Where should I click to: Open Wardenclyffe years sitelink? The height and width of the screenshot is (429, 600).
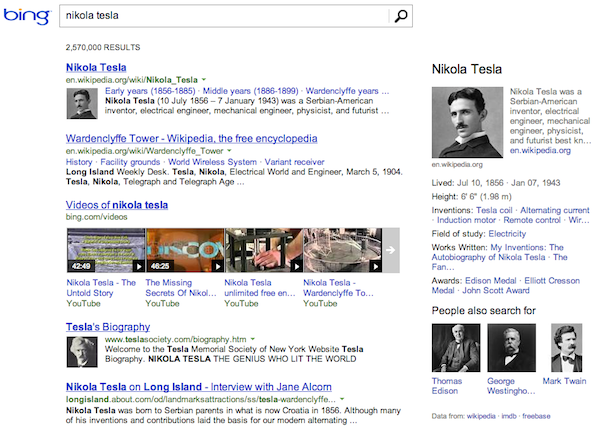(347, 91)
